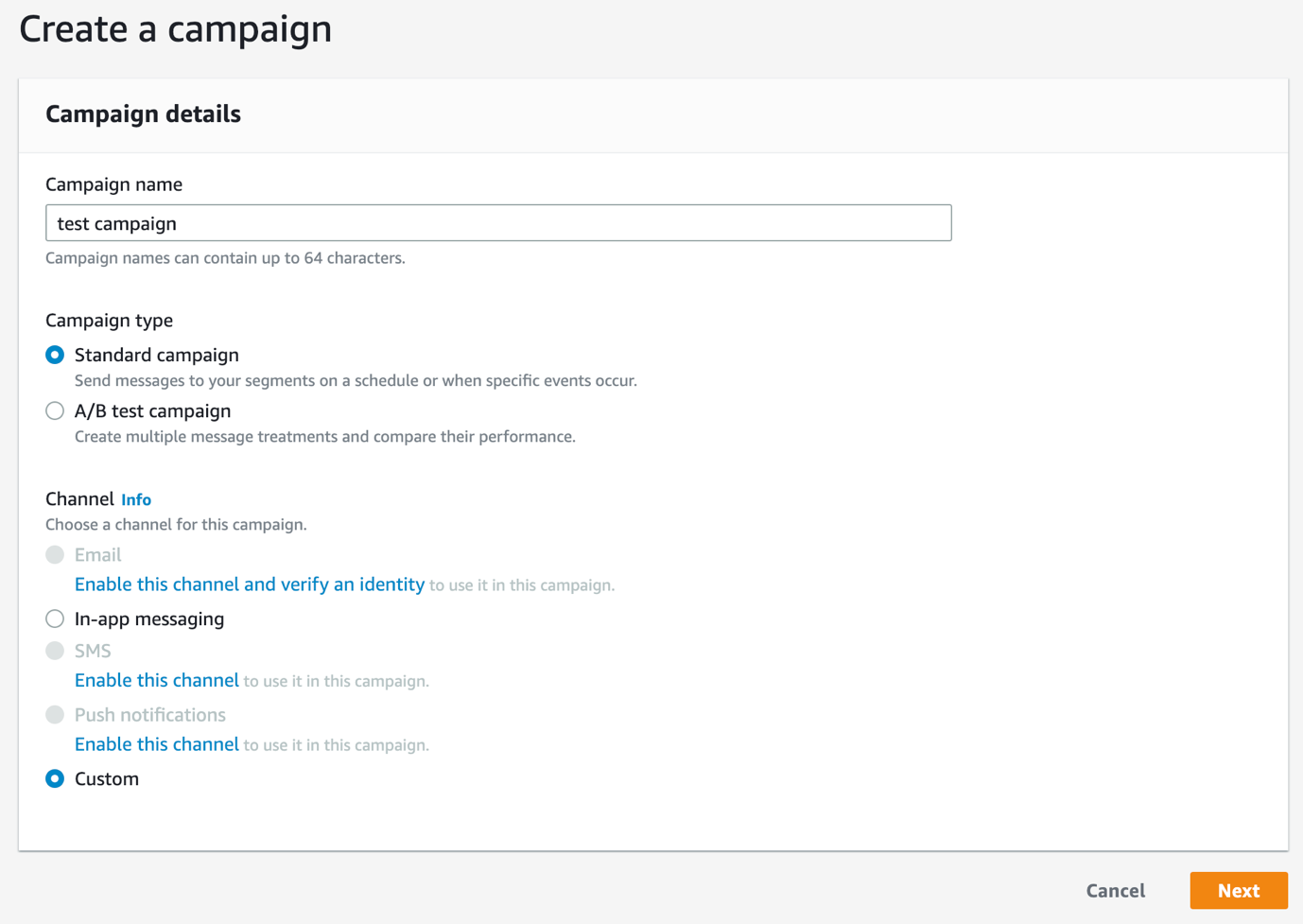Click 'Enable this channel' under Push notifications
Image resolution: width=1303 pixels, height=924 pixels.
(157, 745)
